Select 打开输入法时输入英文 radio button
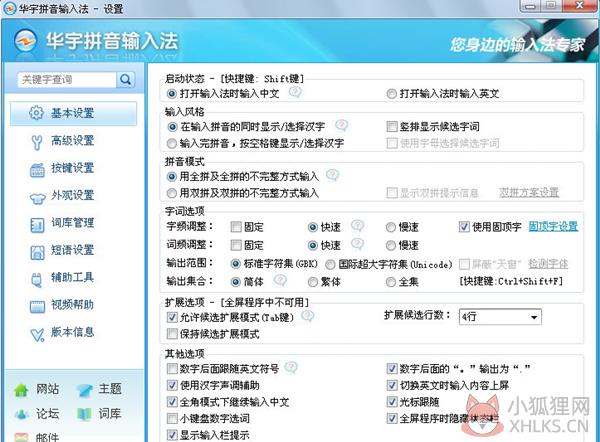 click(391, 94)
